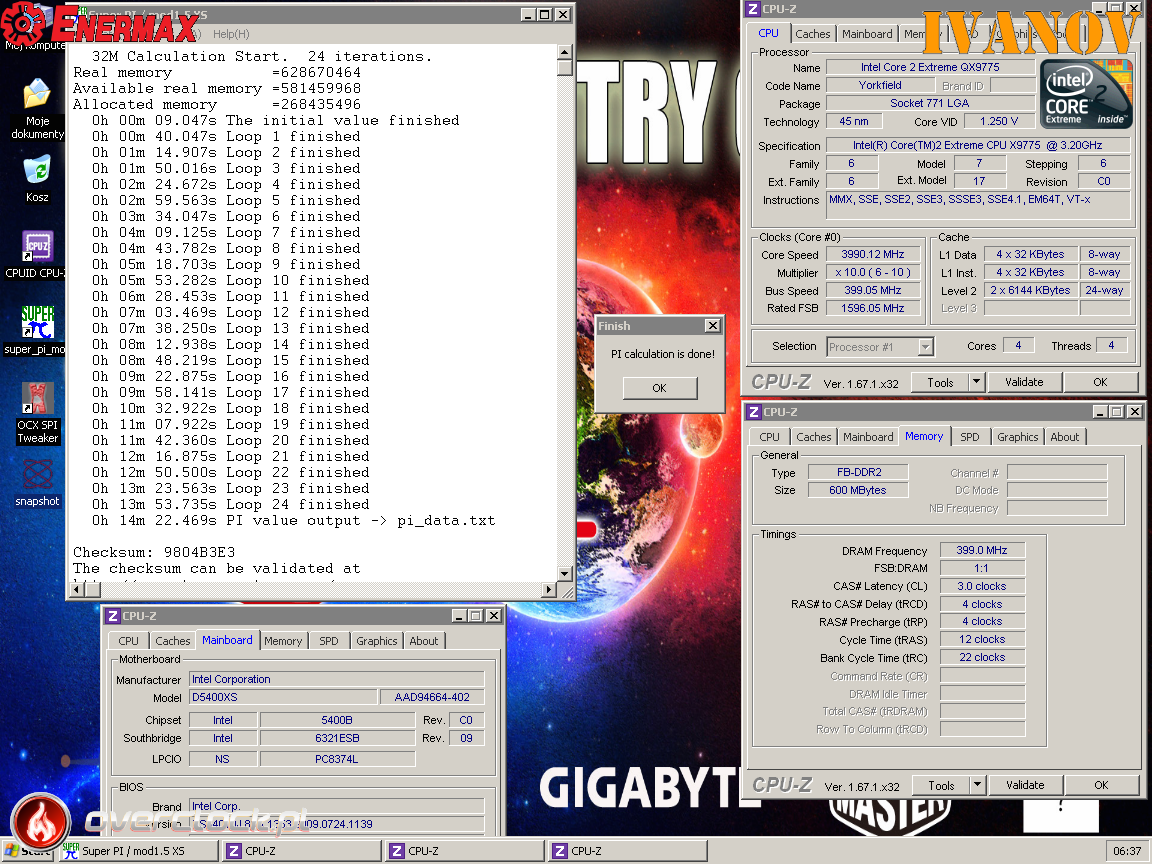The height and width of the screenshot is (864, 1152).
Task: Minimize the Memory CPU-Z window
Action: [1100, 412]
